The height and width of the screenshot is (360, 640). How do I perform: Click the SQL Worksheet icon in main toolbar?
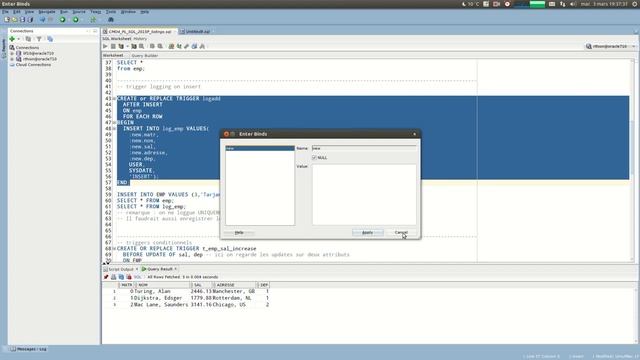point(93,20)
